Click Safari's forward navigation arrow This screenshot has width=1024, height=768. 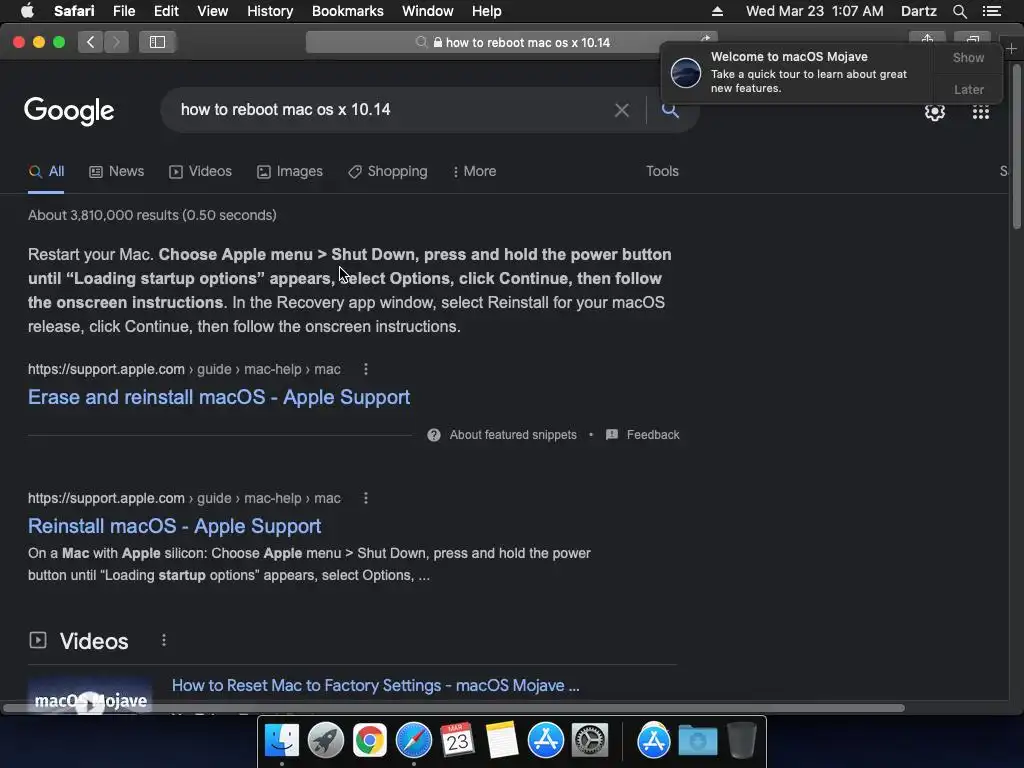tap(116, 42)
